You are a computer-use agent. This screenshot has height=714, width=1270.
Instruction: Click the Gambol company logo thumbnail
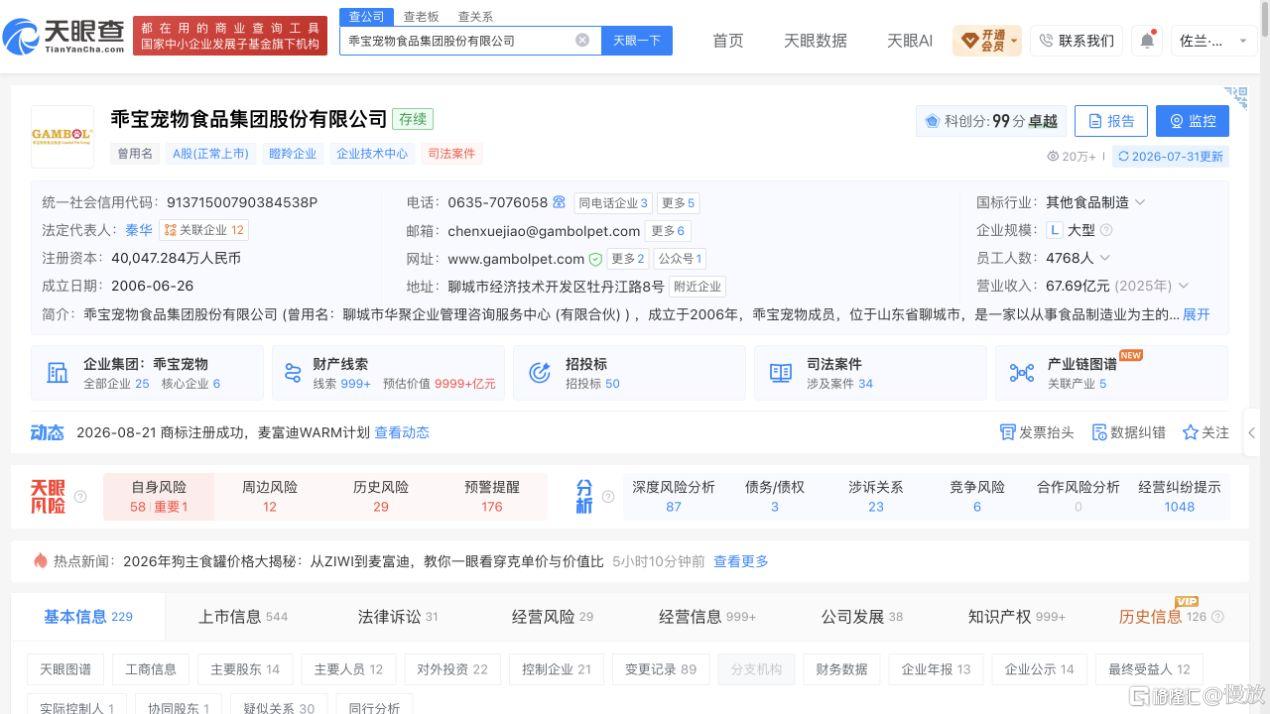point(62,136)
